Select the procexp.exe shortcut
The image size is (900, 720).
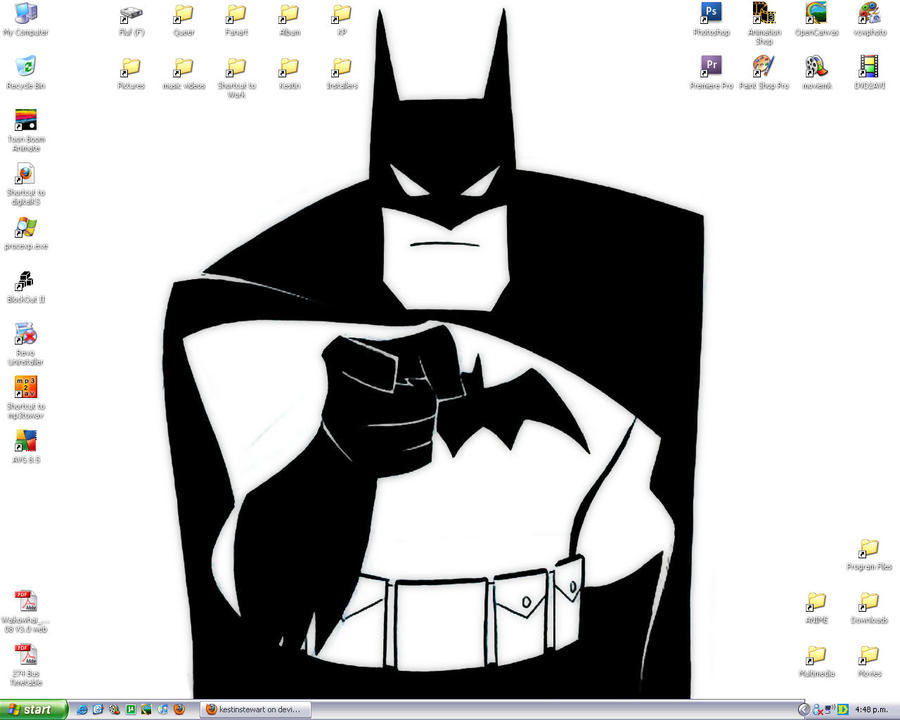26,233
